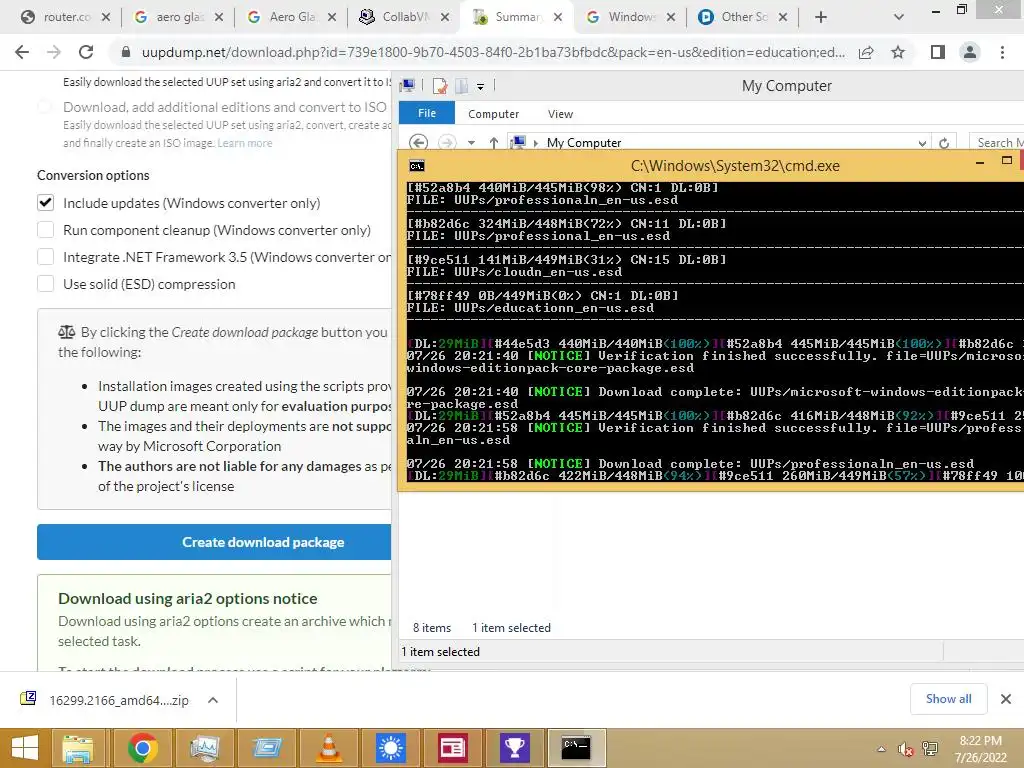The height and width of the screenshot is (768, 1024).
Task: Click Explorer up one level arrow
Action: coord(494,142)
